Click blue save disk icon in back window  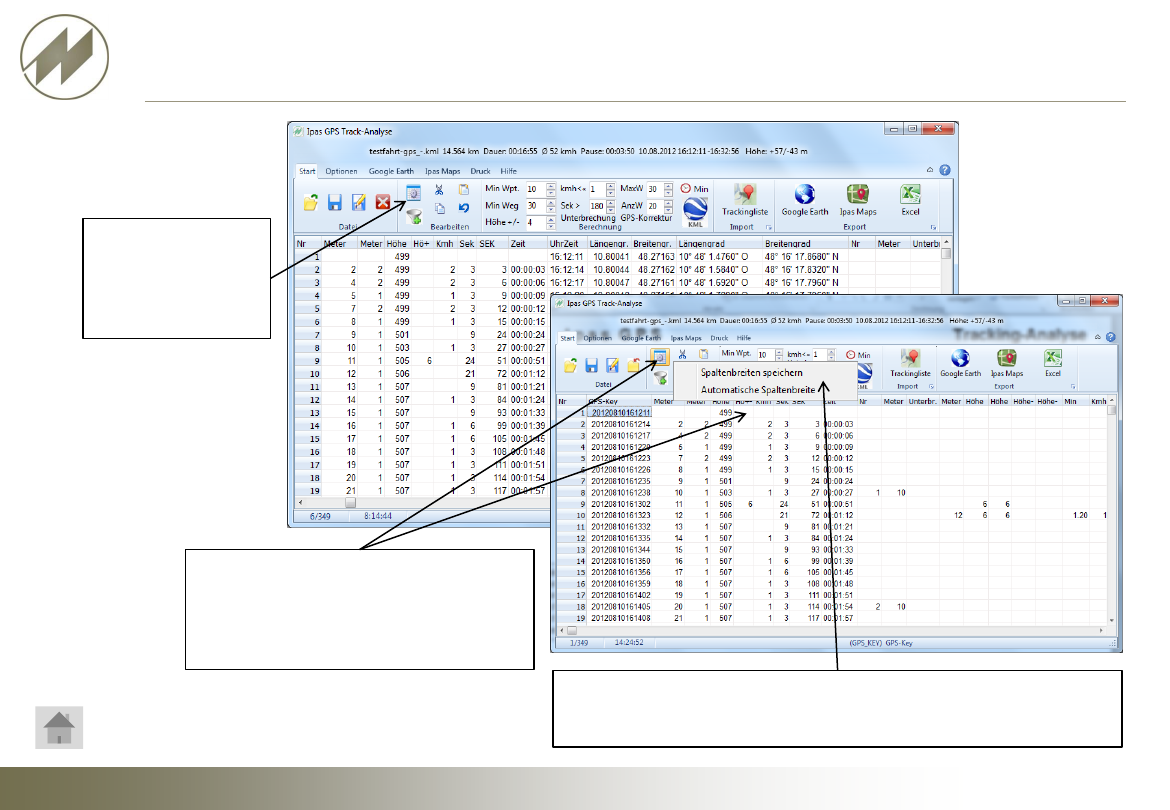[335, 202]
